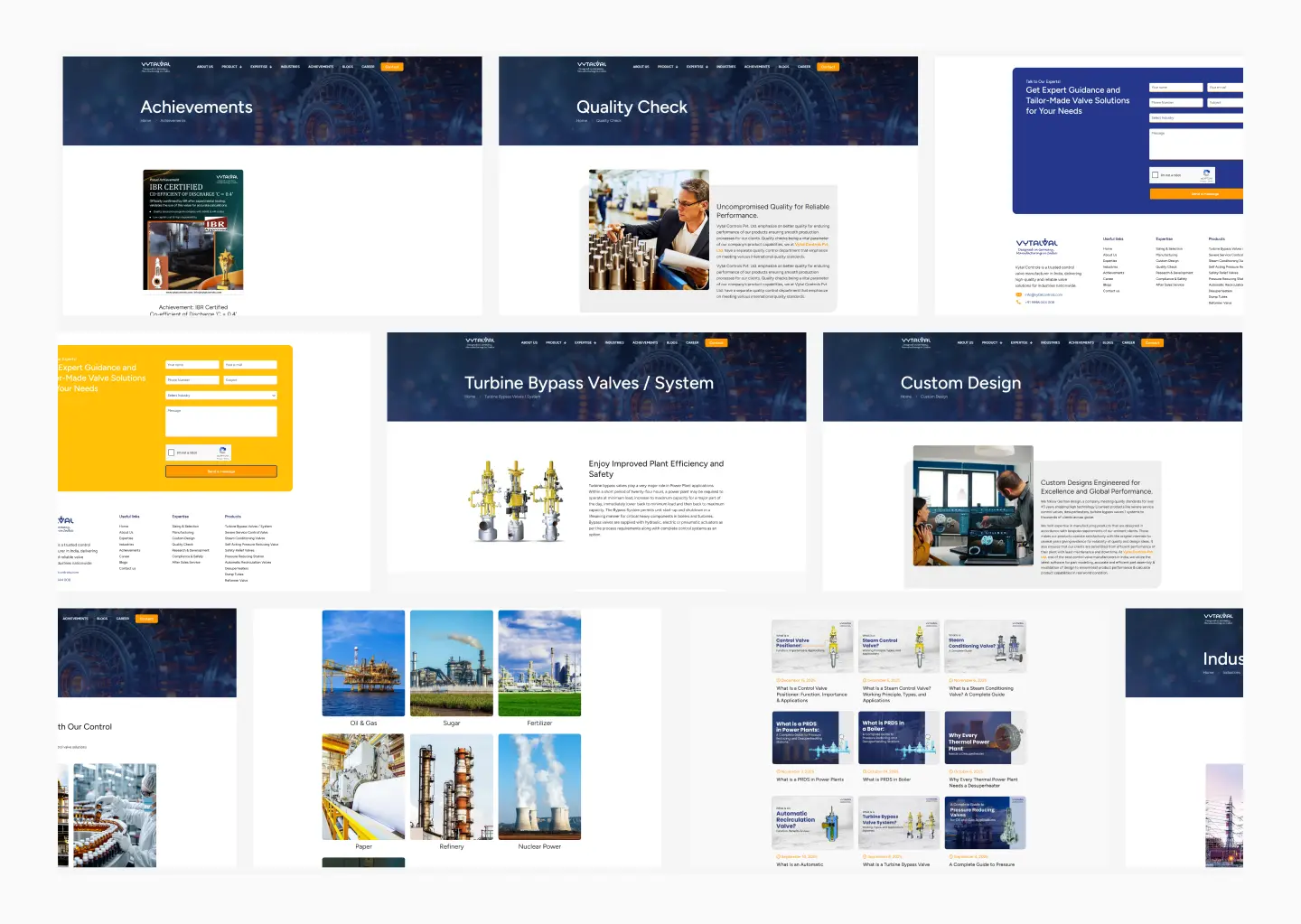Click Contact button on Achievements page header
The image size is (1301, 924).
click(392, 67)
